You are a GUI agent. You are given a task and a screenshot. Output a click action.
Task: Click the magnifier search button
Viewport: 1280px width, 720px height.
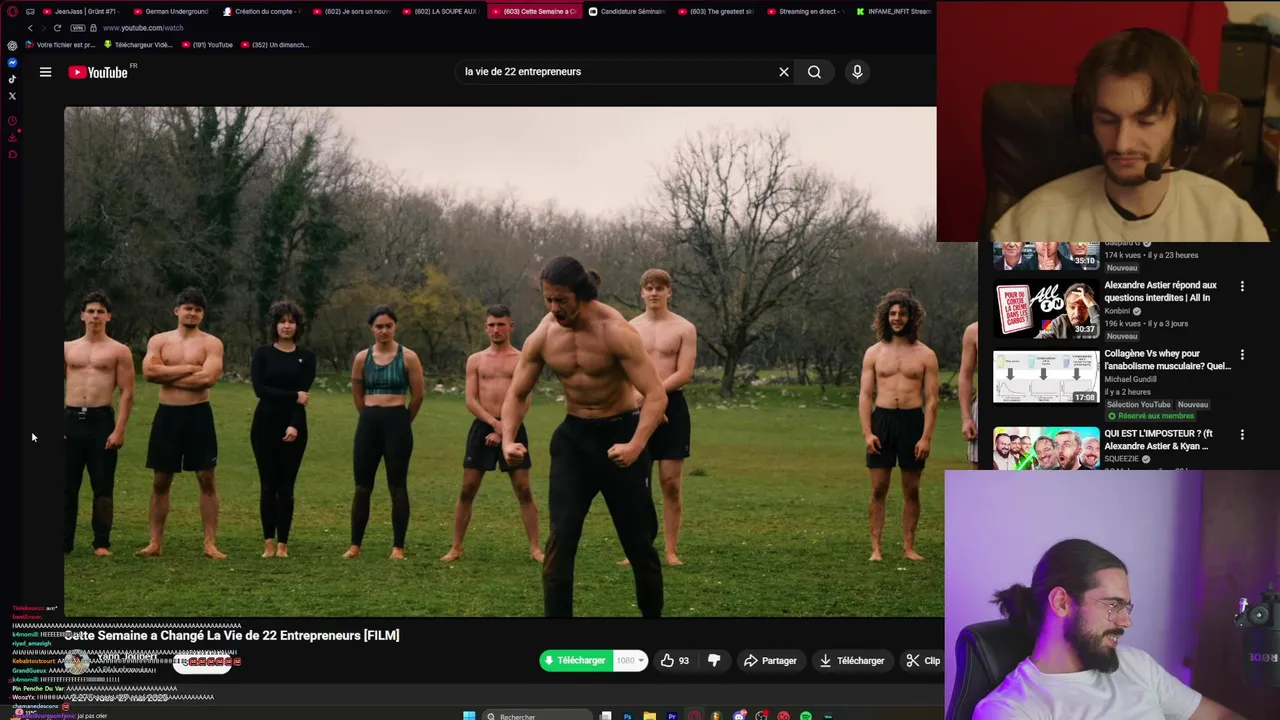coord(814,72)
